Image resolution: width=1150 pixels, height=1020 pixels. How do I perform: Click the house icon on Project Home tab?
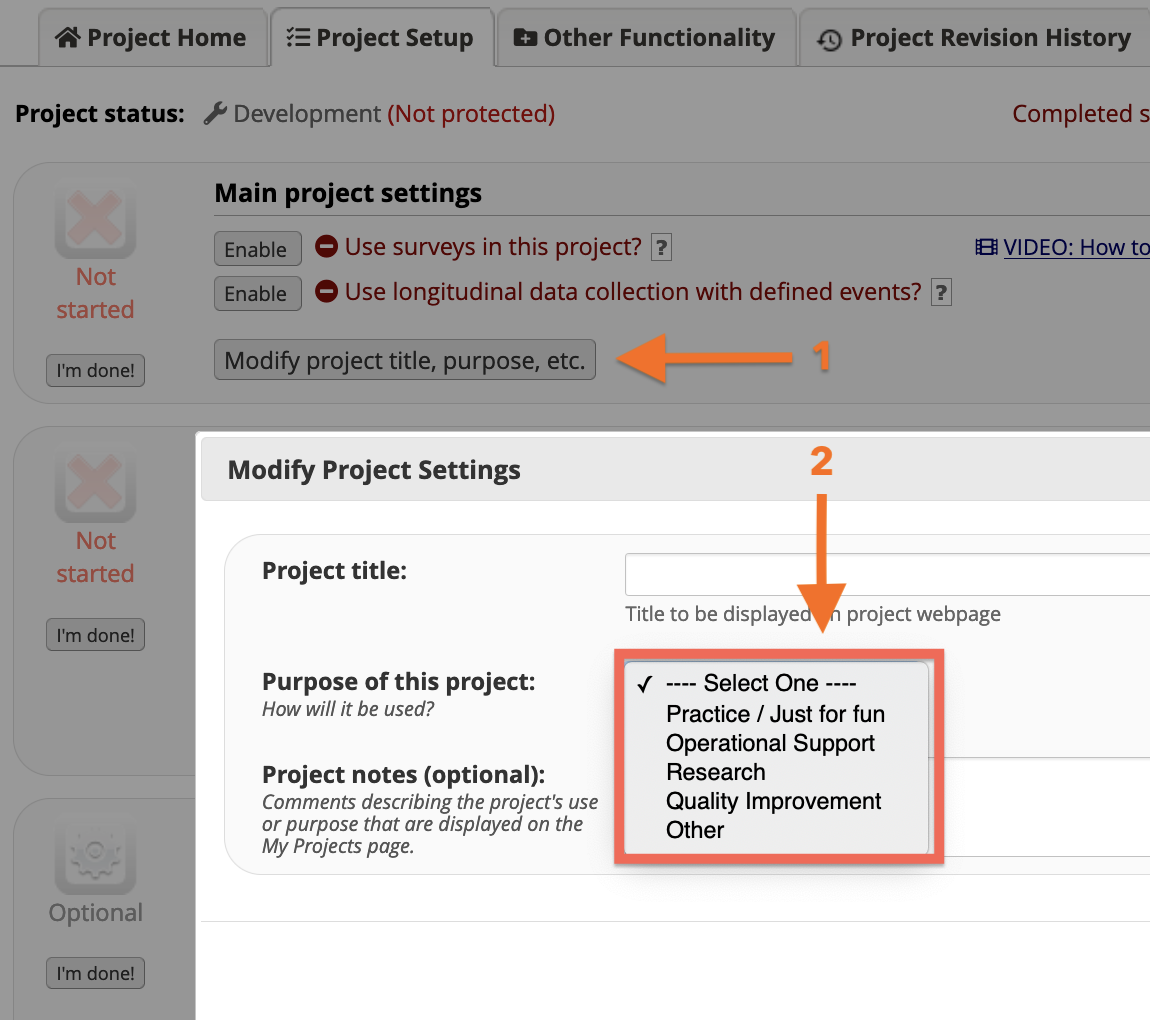68,38
